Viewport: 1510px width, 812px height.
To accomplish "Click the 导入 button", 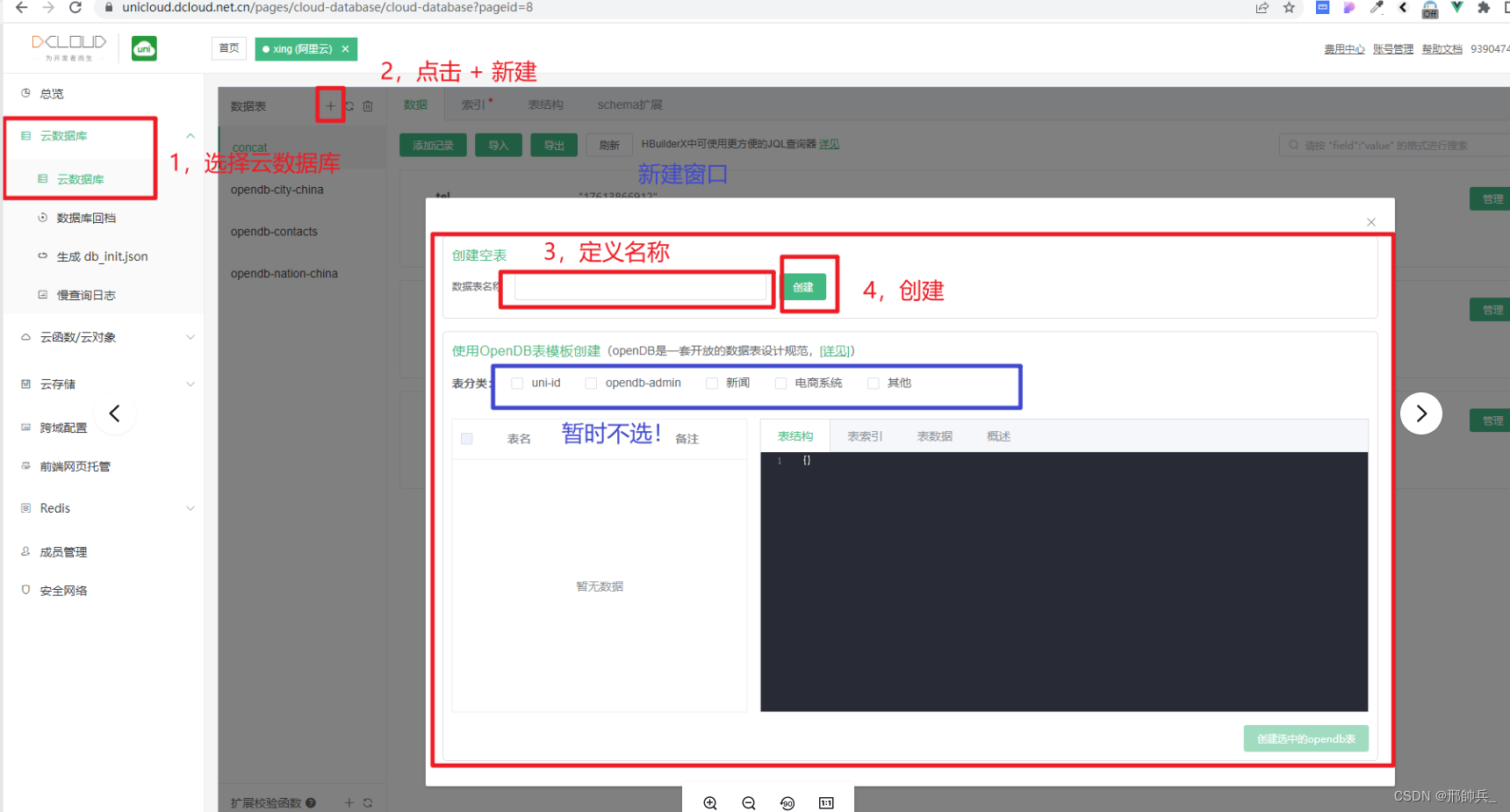I will (x=499, y=145).
